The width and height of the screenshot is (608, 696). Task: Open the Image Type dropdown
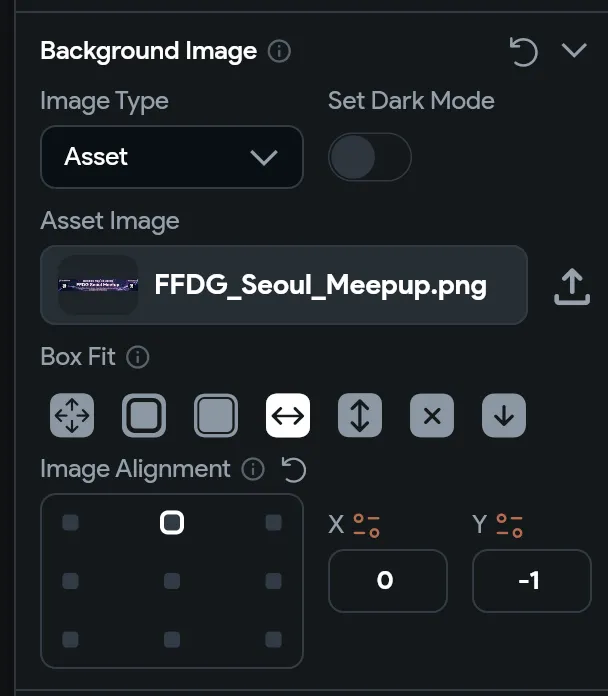(171, 157)
